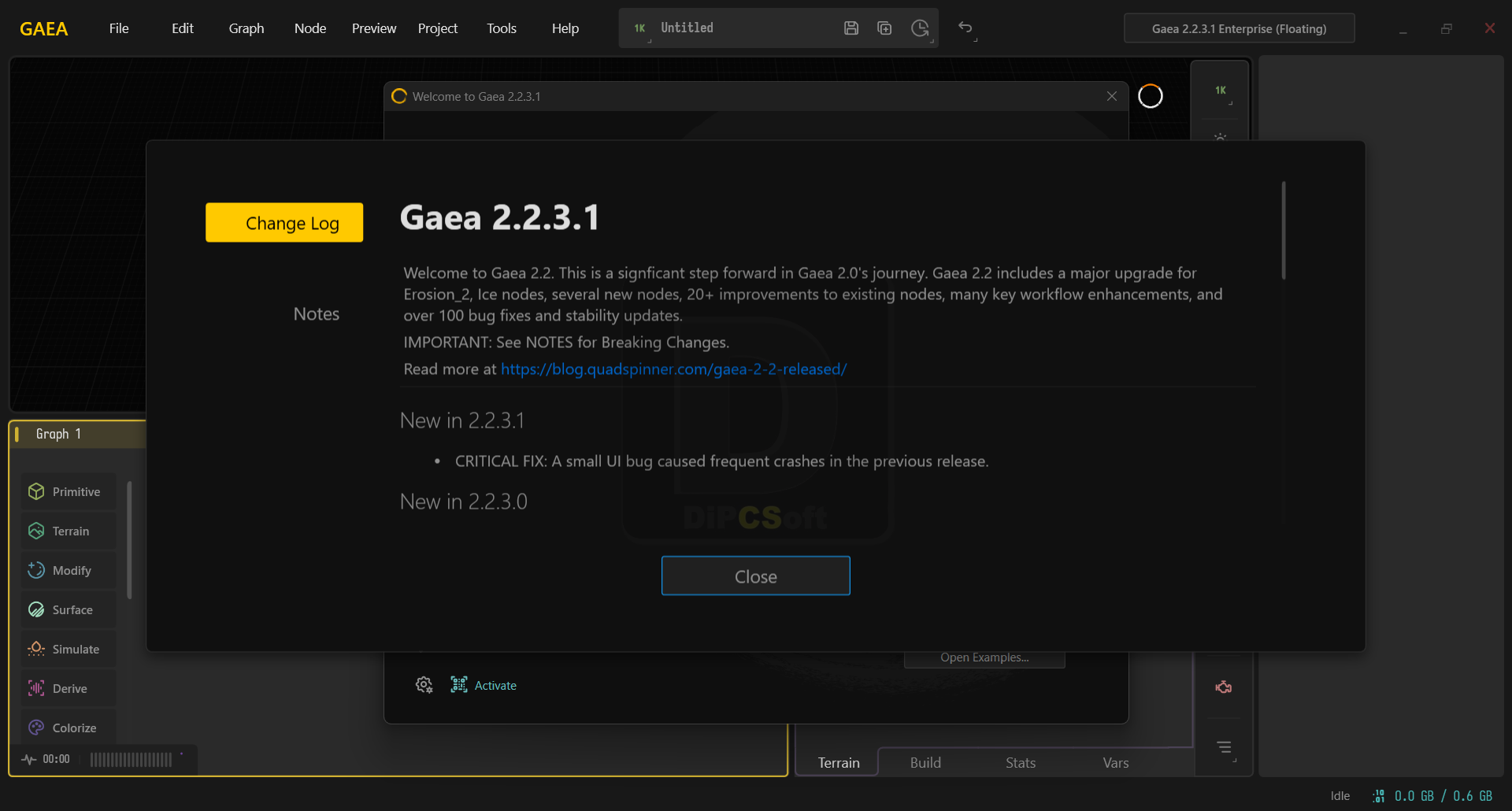
Task: Click the Idle status text
Action: (1340, 796)
